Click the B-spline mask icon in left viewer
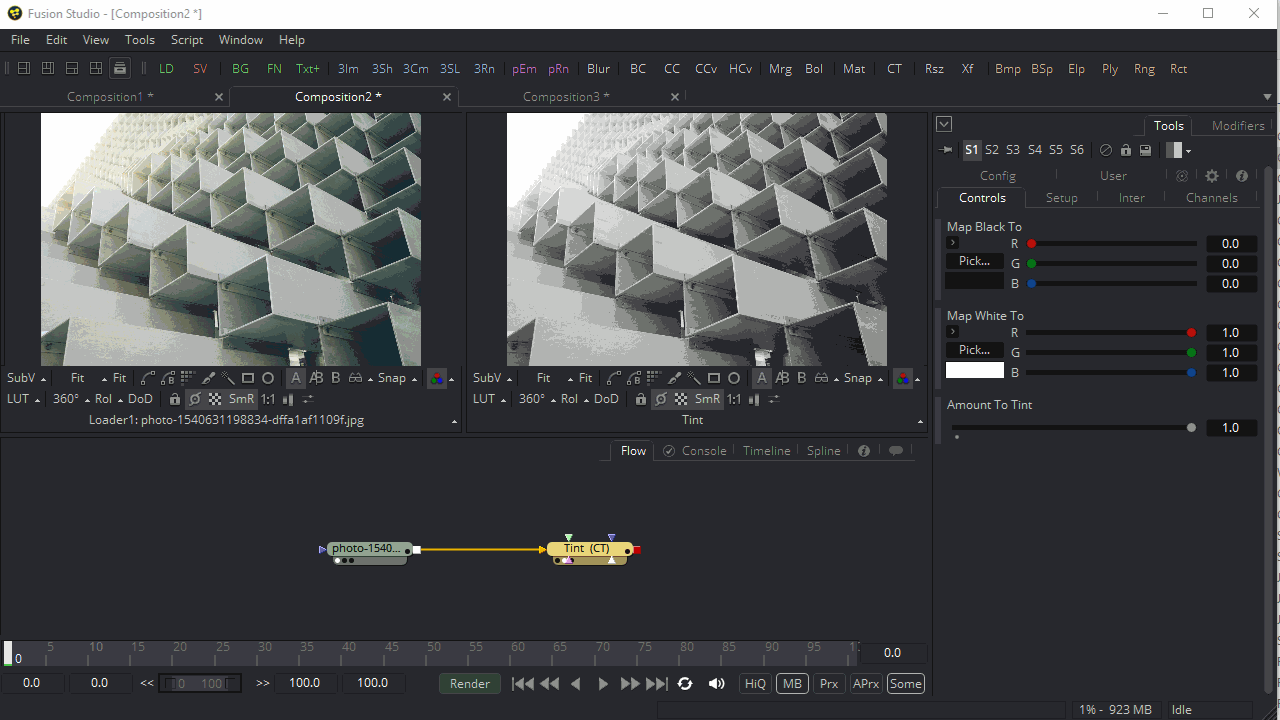The height and width of the screenshot is (720, 1280). point(168,378)
